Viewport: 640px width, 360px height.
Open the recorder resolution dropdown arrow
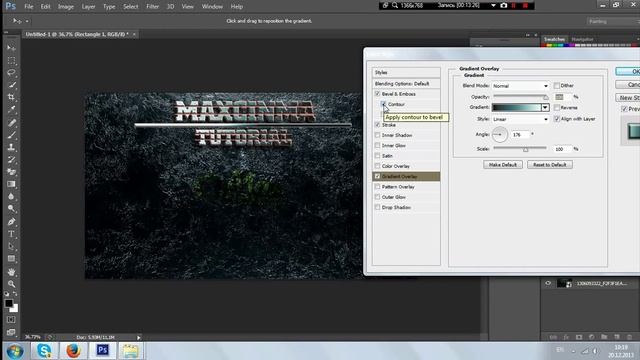(493, 6)
